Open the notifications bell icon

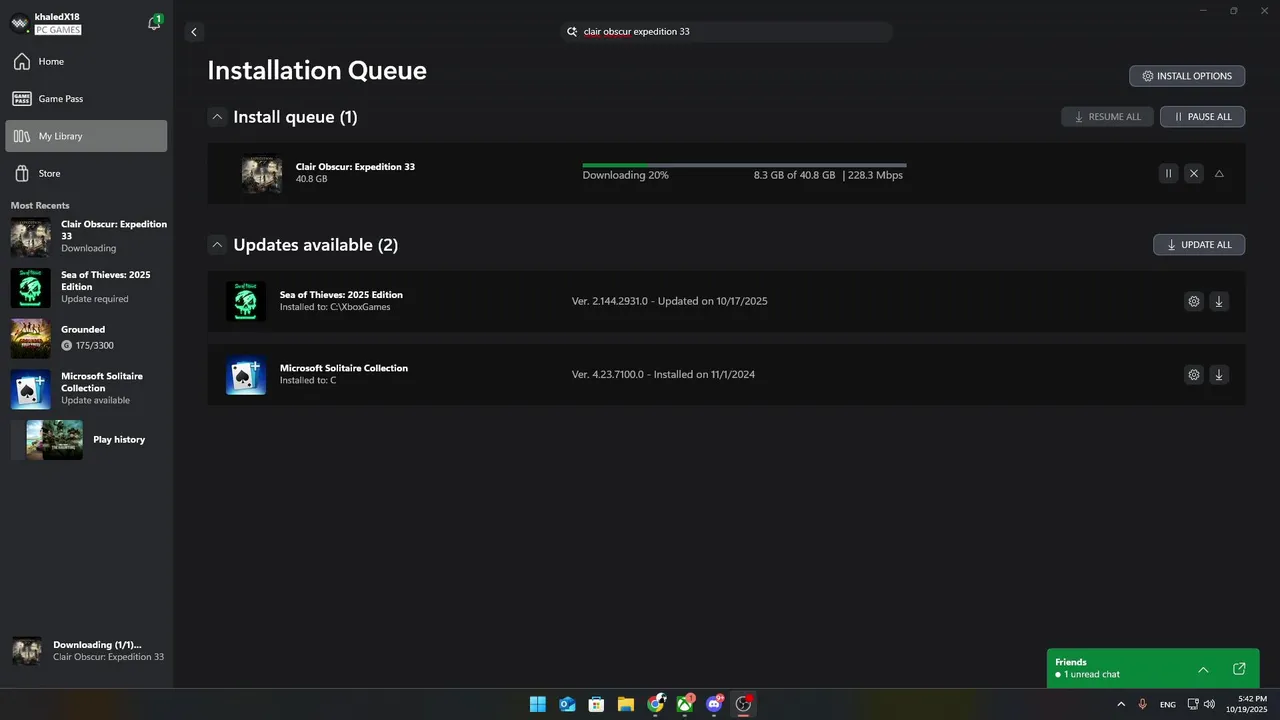pos(154,22)
